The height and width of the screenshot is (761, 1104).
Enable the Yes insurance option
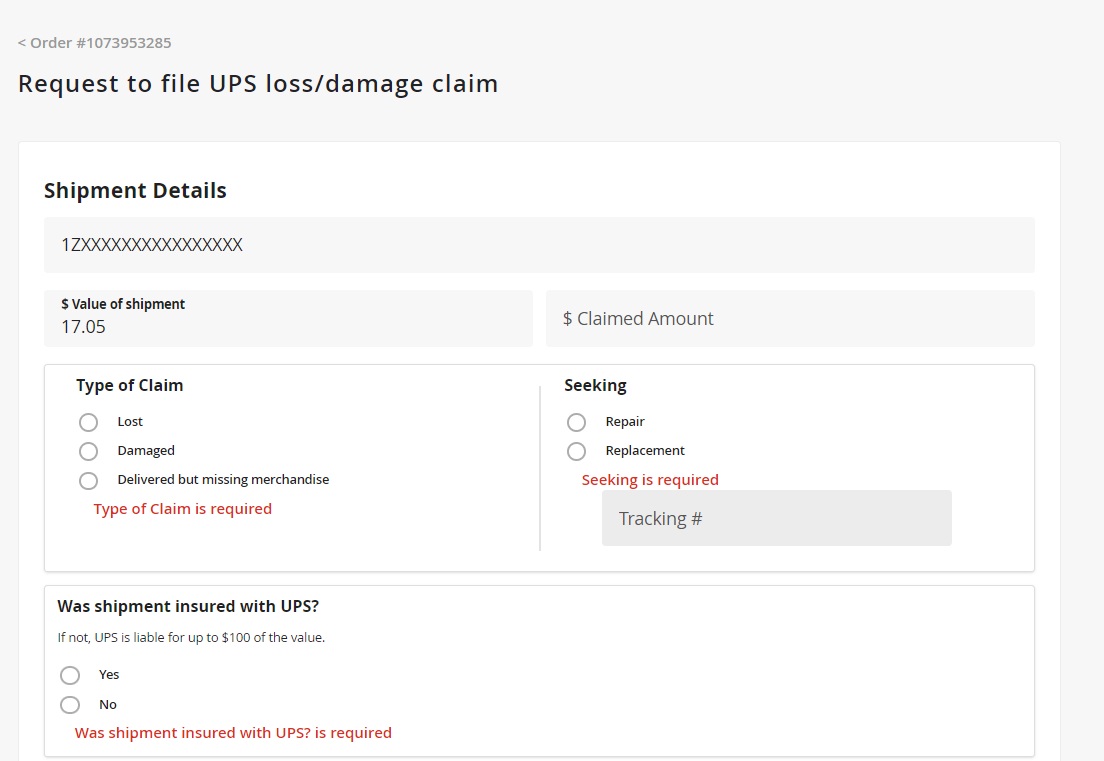pyautogui.click(x=70, y=675)
